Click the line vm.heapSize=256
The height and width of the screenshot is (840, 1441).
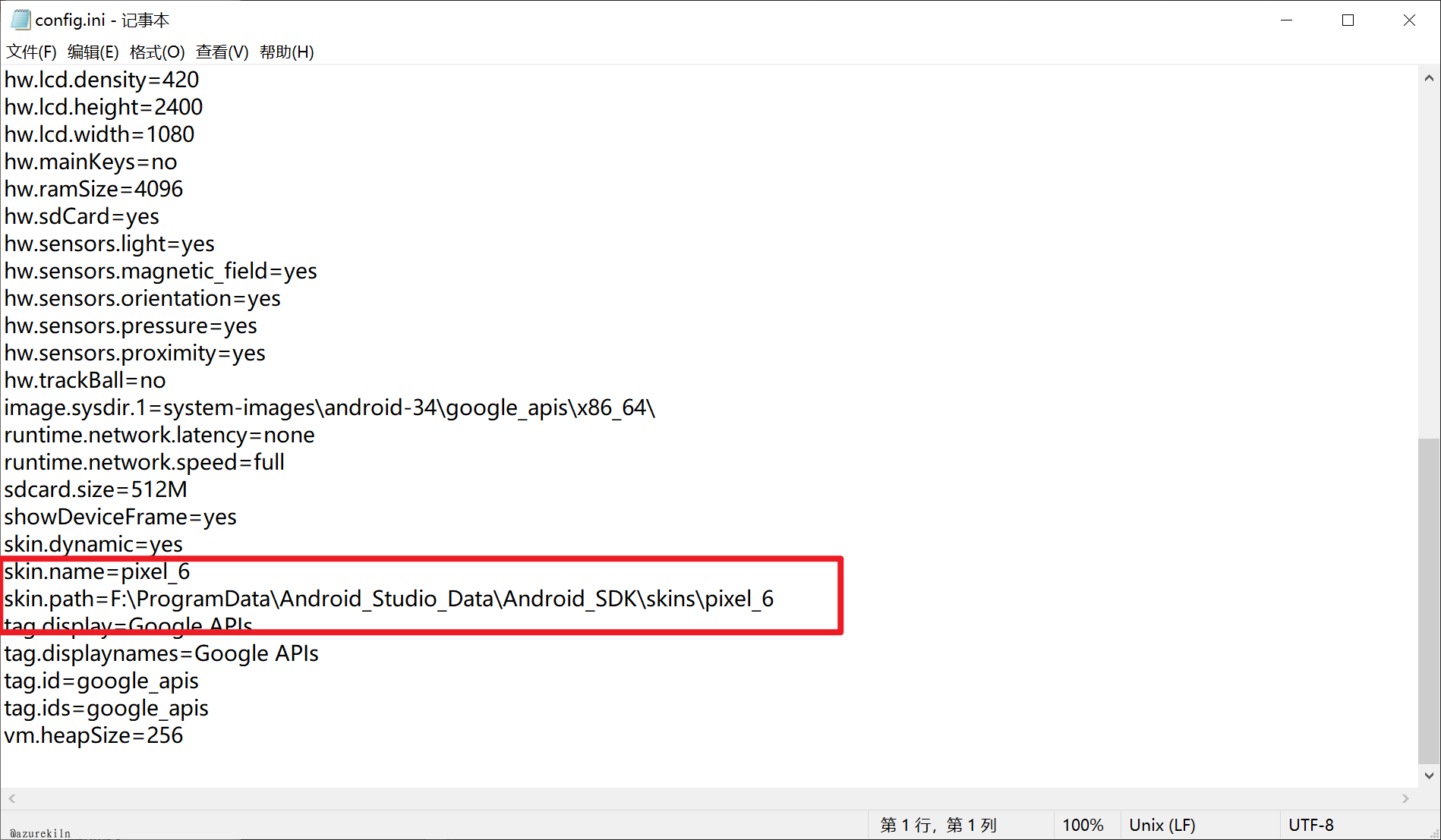(x=93, y=735)
